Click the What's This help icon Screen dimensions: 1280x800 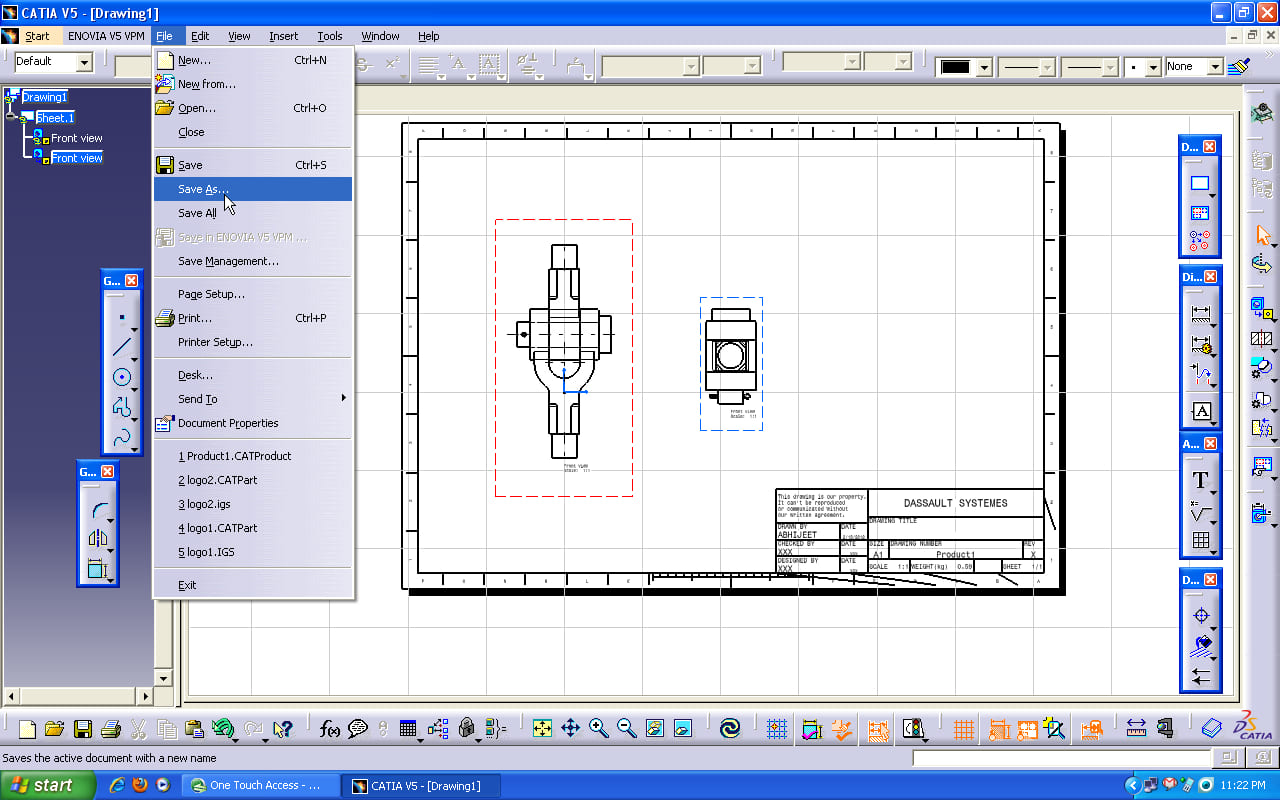point(282,729)
